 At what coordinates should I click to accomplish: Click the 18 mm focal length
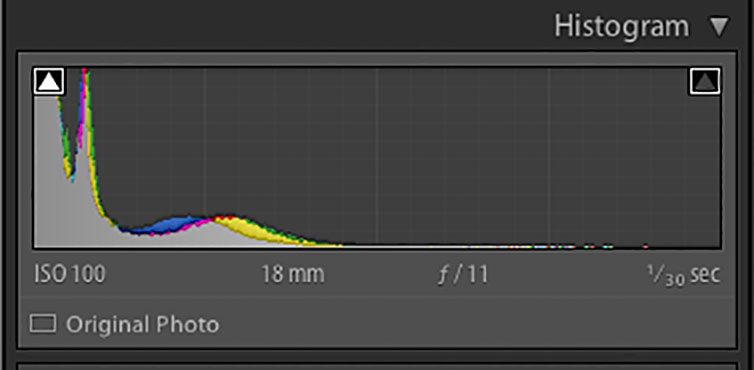pos(293,275)
